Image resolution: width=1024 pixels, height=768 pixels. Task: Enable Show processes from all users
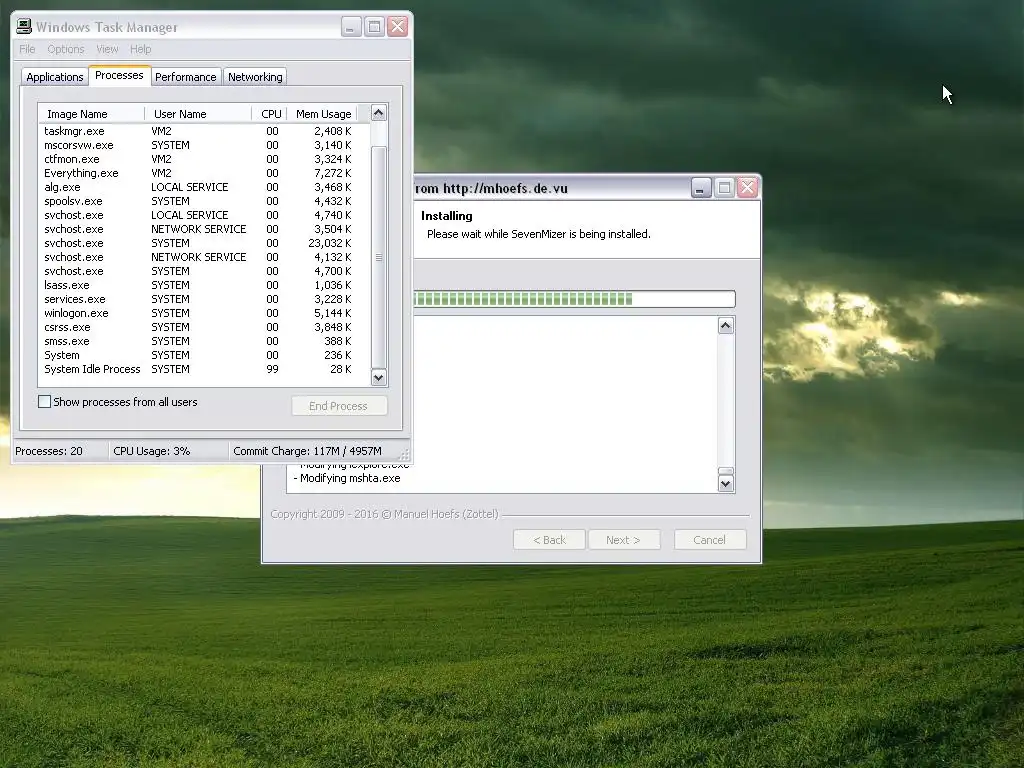pos(44,402)
